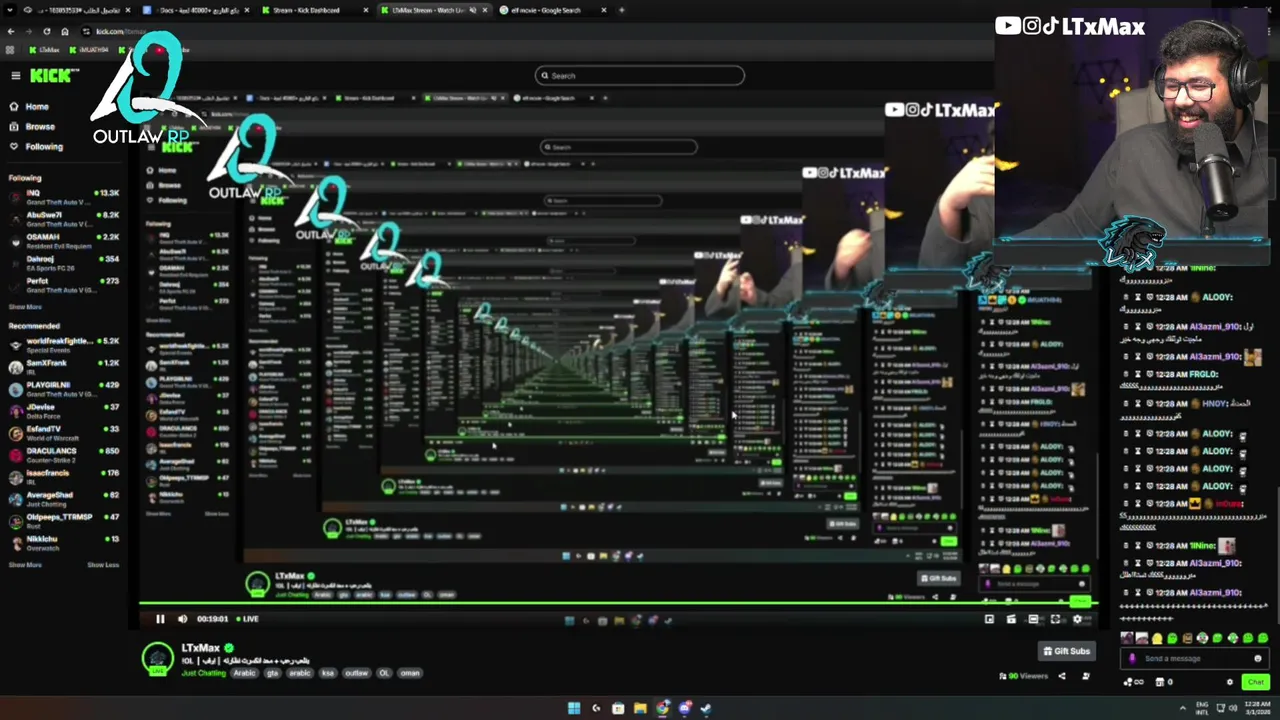1280x720 pixels.
Task: Open the LTxMax bookmark
Action: (x=45, y=49)
